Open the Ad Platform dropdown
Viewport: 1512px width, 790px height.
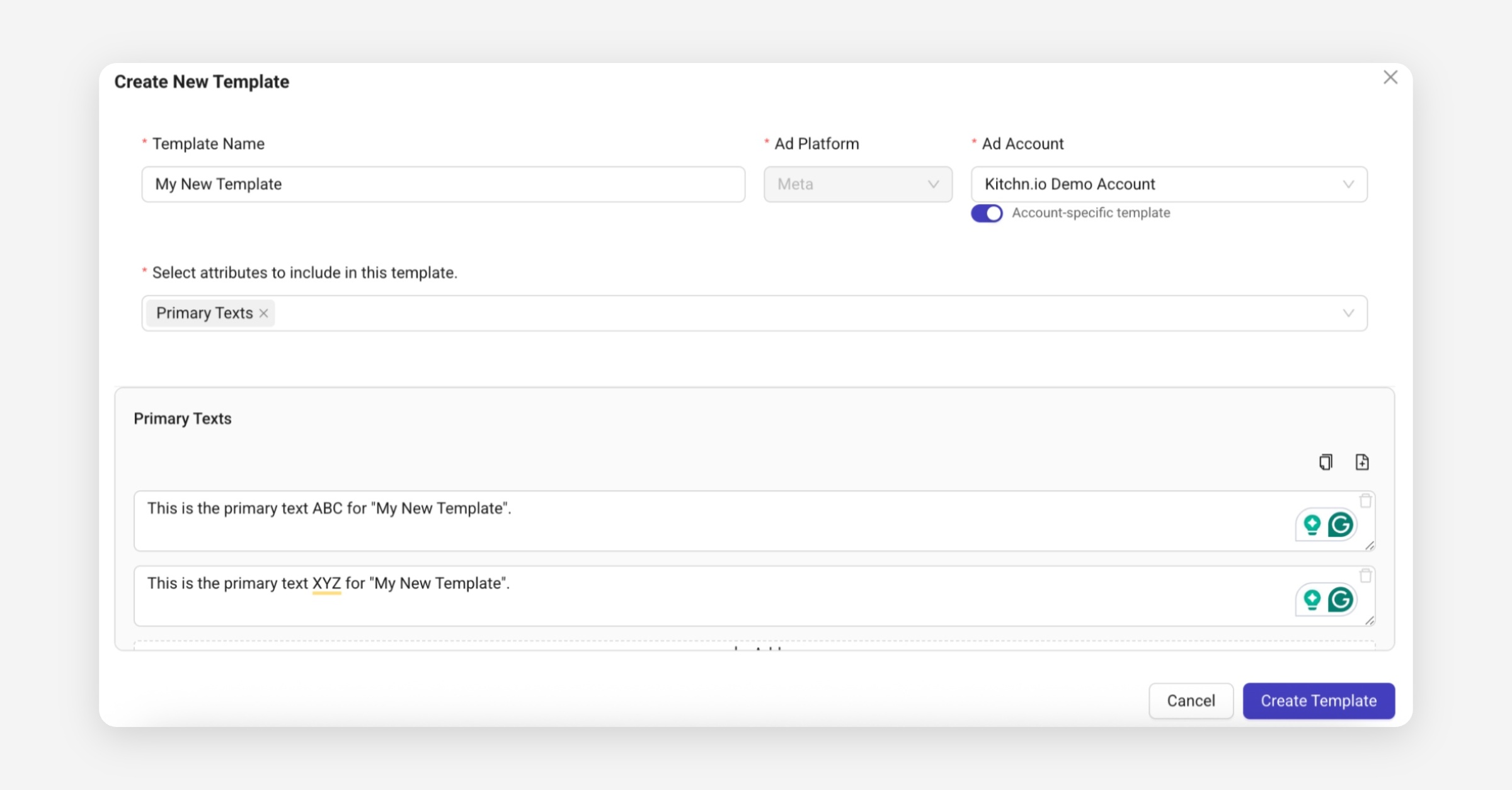pos(857,184)
